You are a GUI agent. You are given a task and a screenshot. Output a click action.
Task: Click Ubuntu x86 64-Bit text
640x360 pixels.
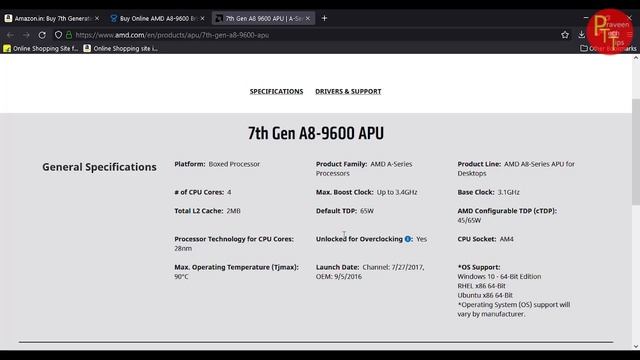point(485,296)
